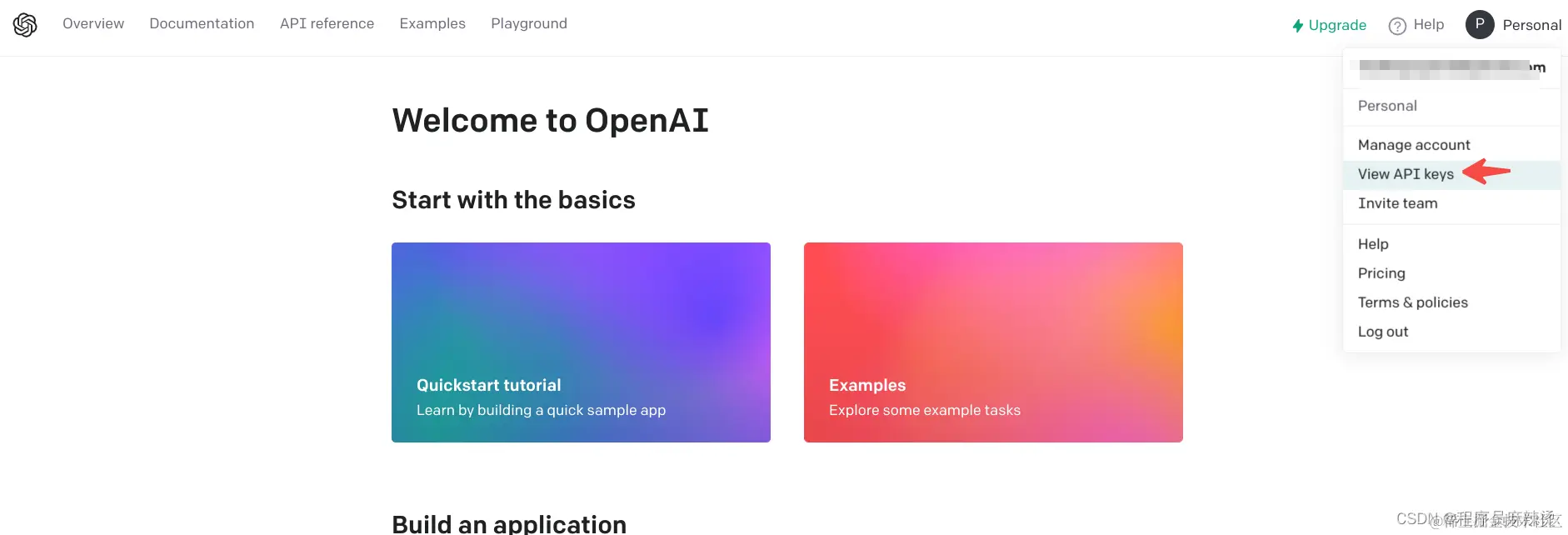Click the 'Build an application' heading

(x=509, y=523)
